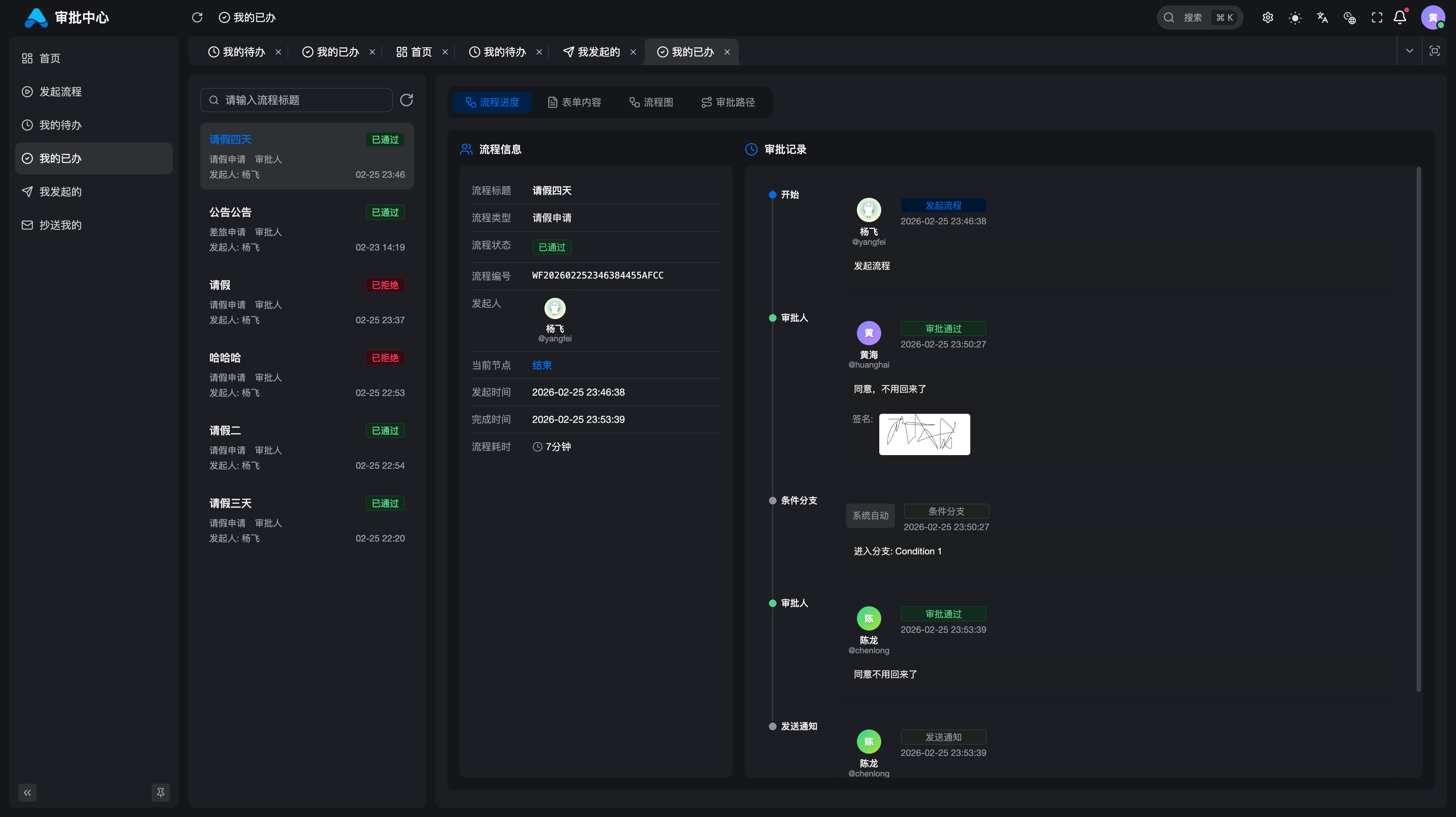The image size is (1456, 817).
Task: Click the notification bell icon
Action: [x=1400, y=17]
